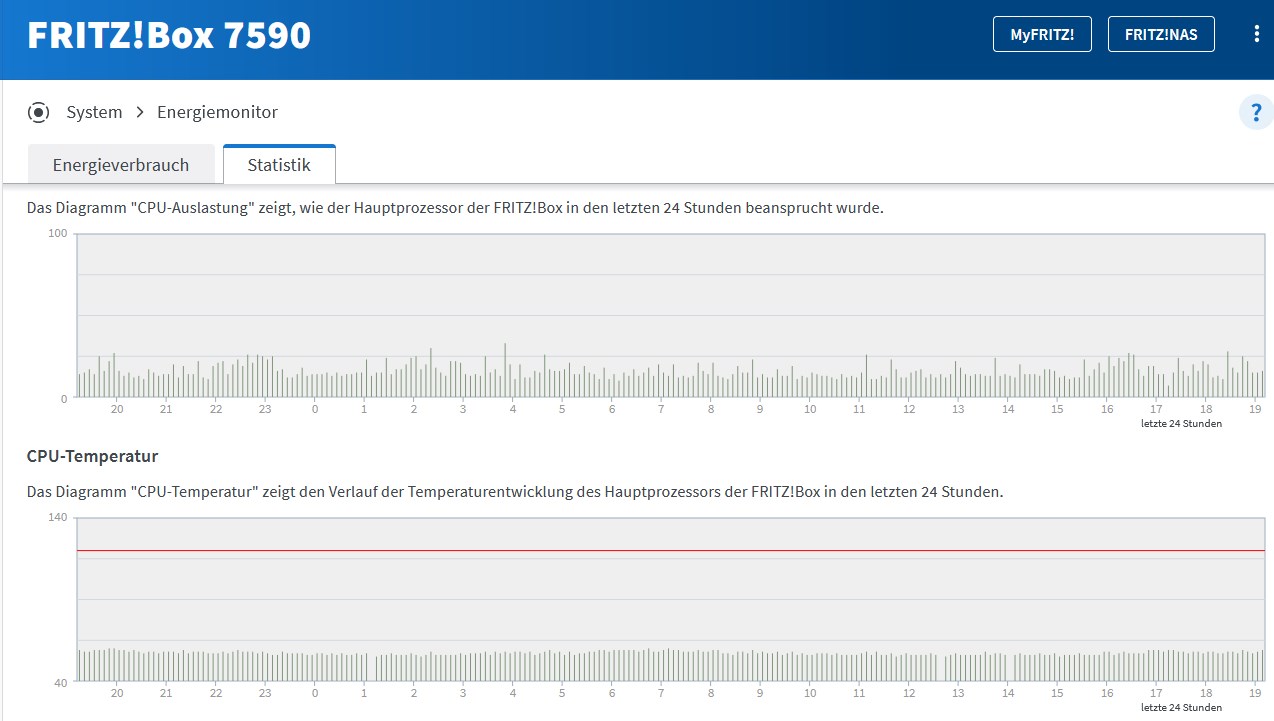The image size is (1274, 721).
Task: Click the question mark help icon
Action: [1256, 112]
